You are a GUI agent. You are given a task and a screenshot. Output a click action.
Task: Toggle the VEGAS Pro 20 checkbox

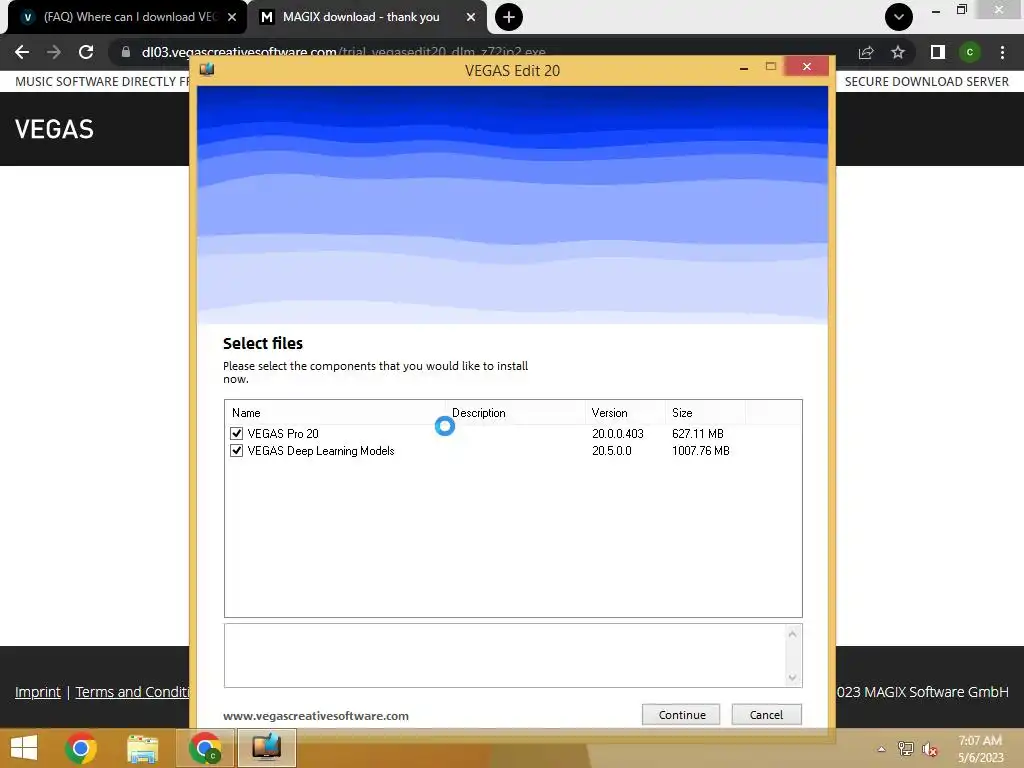click(236, 434)
